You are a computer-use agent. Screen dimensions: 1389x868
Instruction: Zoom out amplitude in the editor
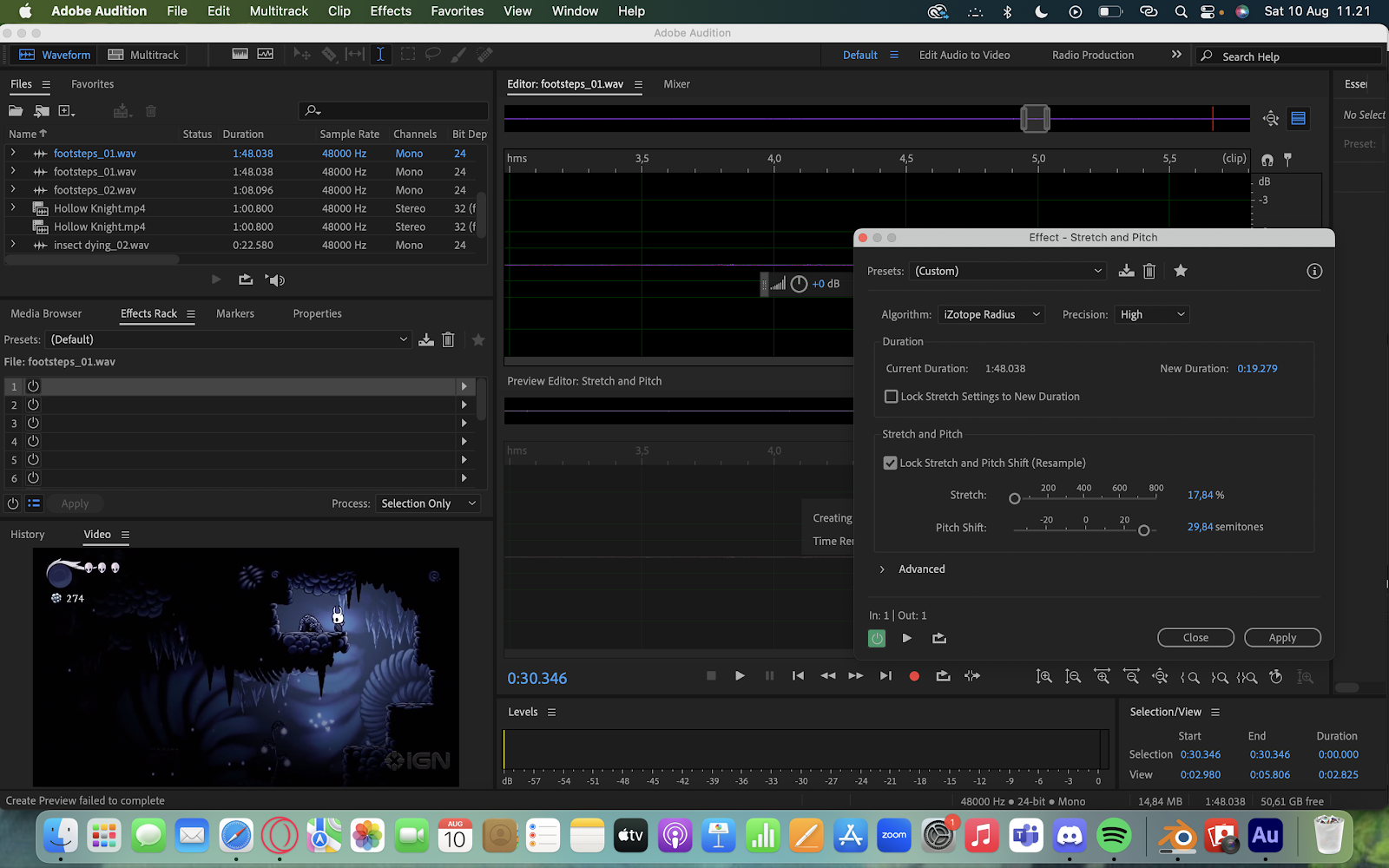[1073, 676]
